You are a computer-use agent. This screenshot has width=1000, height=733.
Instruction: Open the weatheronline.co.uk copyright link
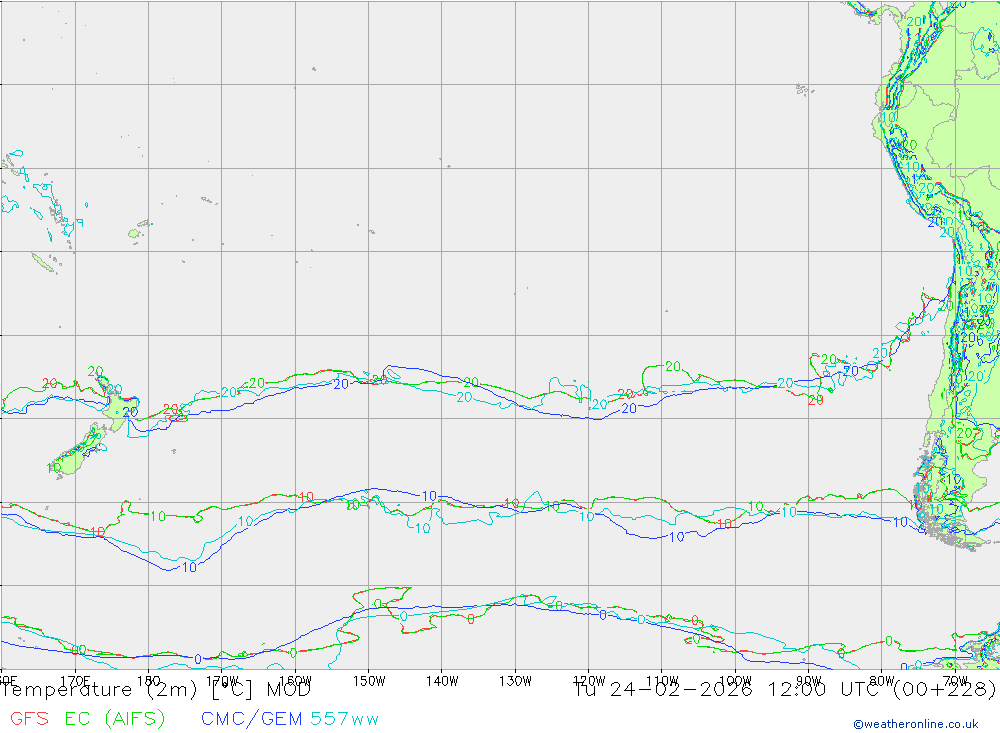point(916,724)
